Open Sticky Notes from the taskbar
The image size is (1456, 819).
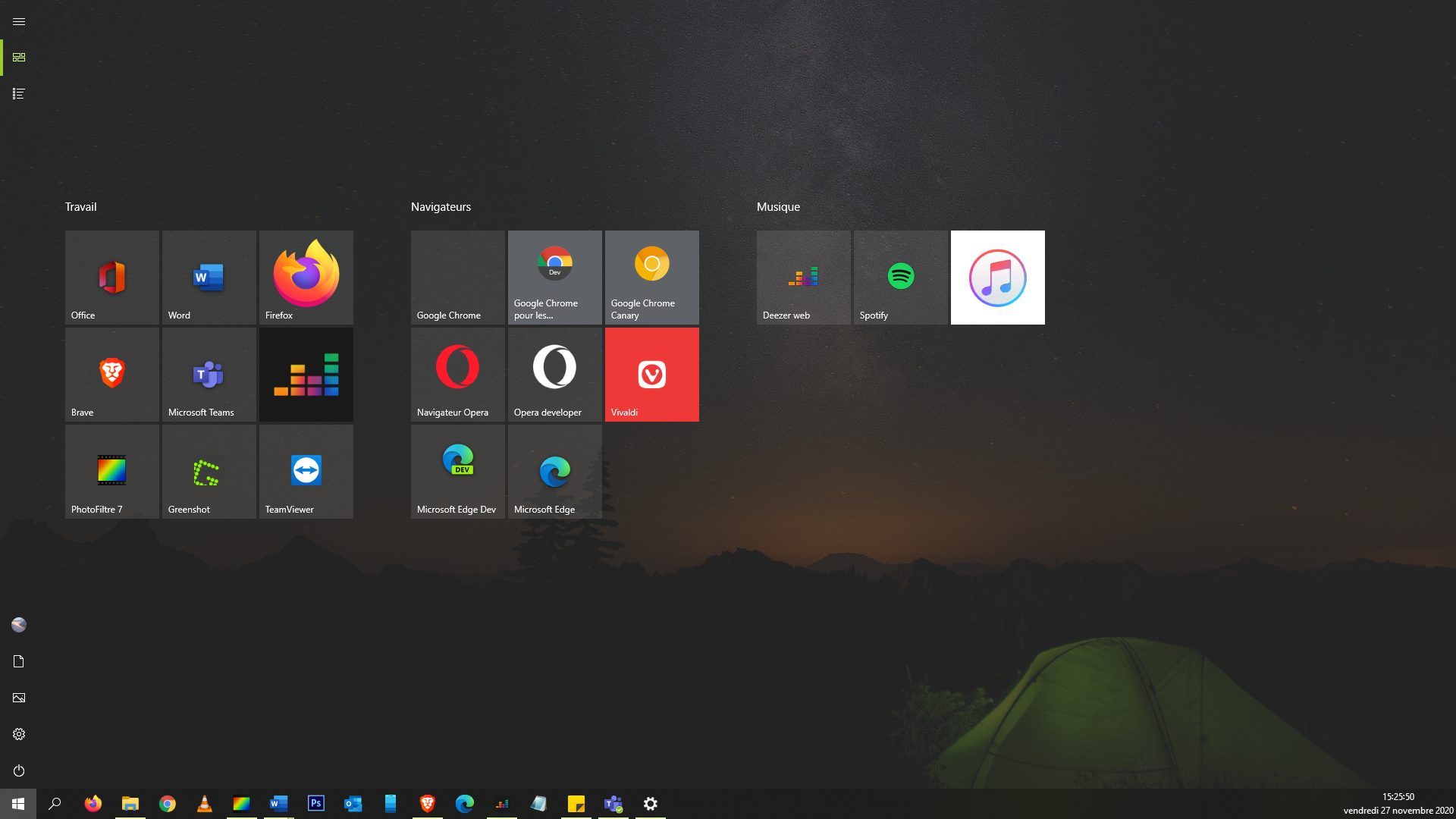(576, 804)
